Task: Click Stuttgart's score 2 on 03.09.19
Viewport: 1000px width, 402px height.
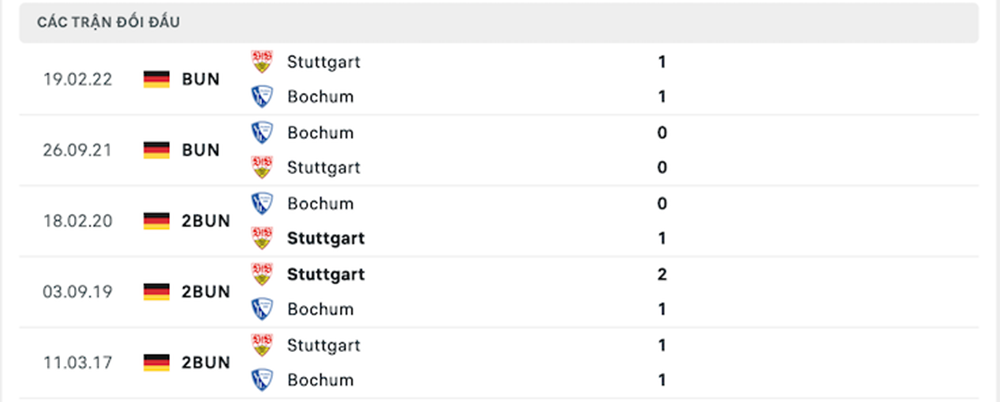Action: (662, 274)
